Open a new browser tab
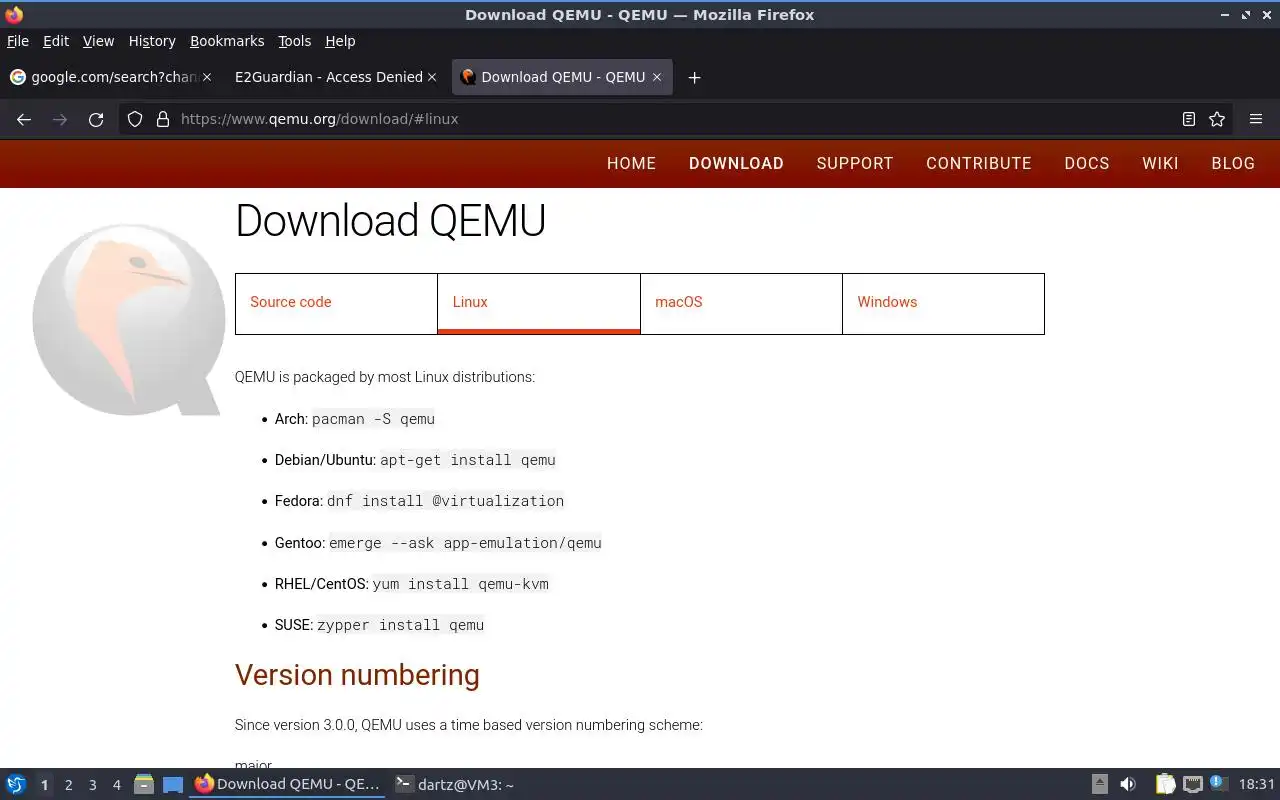 click(694, 77)
